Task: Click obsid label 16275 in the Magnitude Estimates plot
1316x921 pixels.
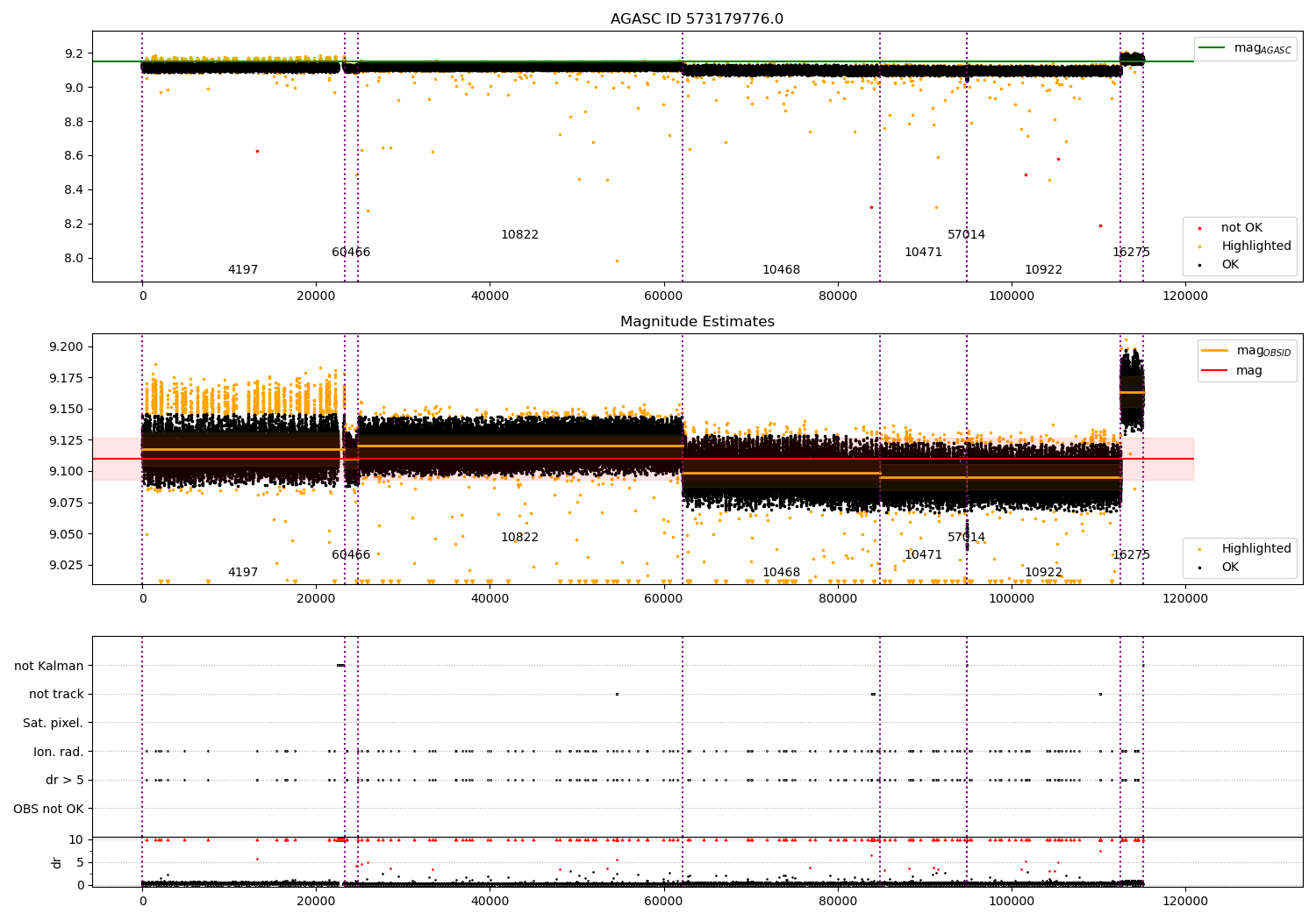Action: point(1131,555)
